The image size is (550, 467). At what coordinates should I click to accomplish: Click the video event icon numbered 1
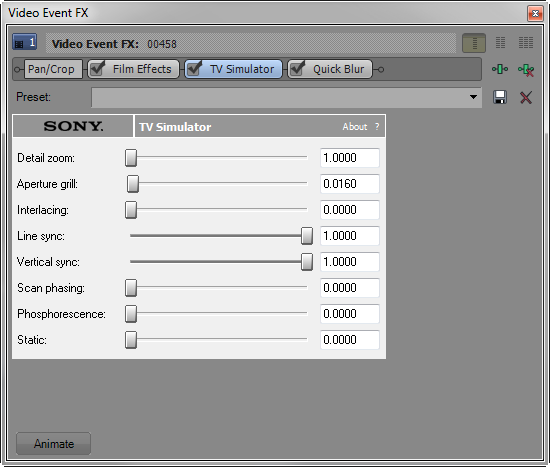(x=24, y=42)
